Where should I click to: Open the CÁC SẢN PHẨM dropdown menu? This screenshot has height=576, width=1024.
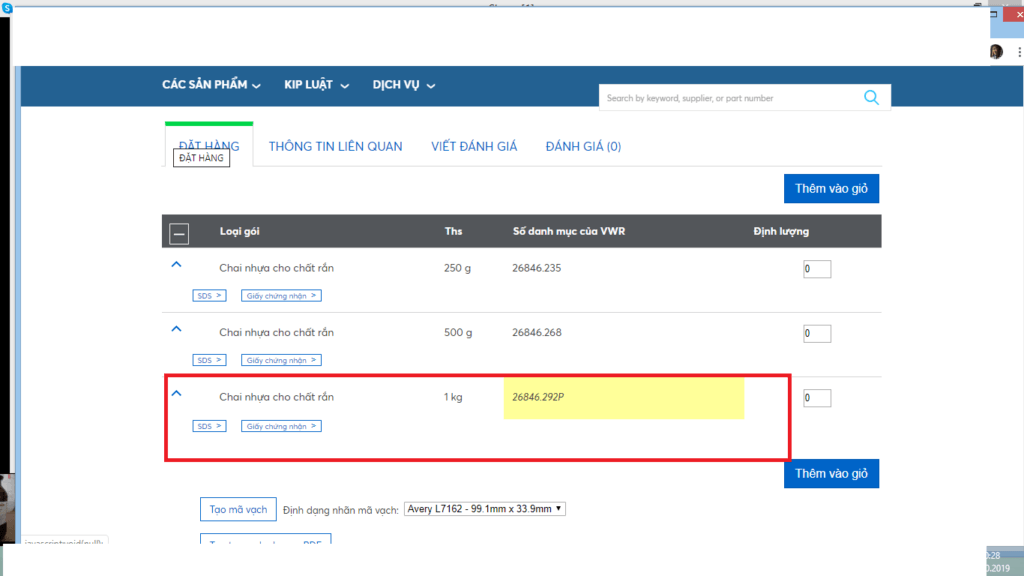point(211,85)
